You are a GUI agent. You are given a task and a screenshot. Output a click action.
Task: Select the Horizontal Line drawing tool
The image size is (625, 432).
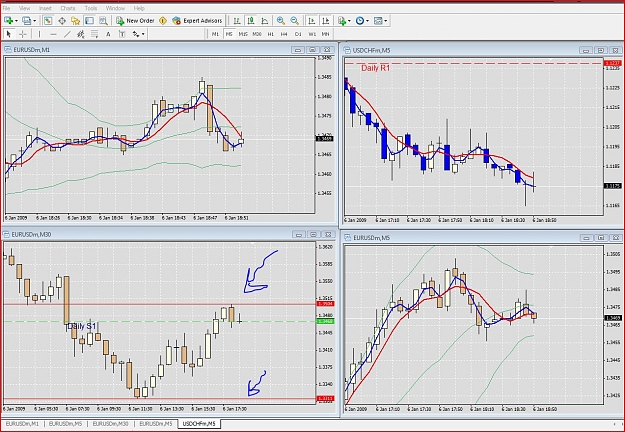(53, 34)
